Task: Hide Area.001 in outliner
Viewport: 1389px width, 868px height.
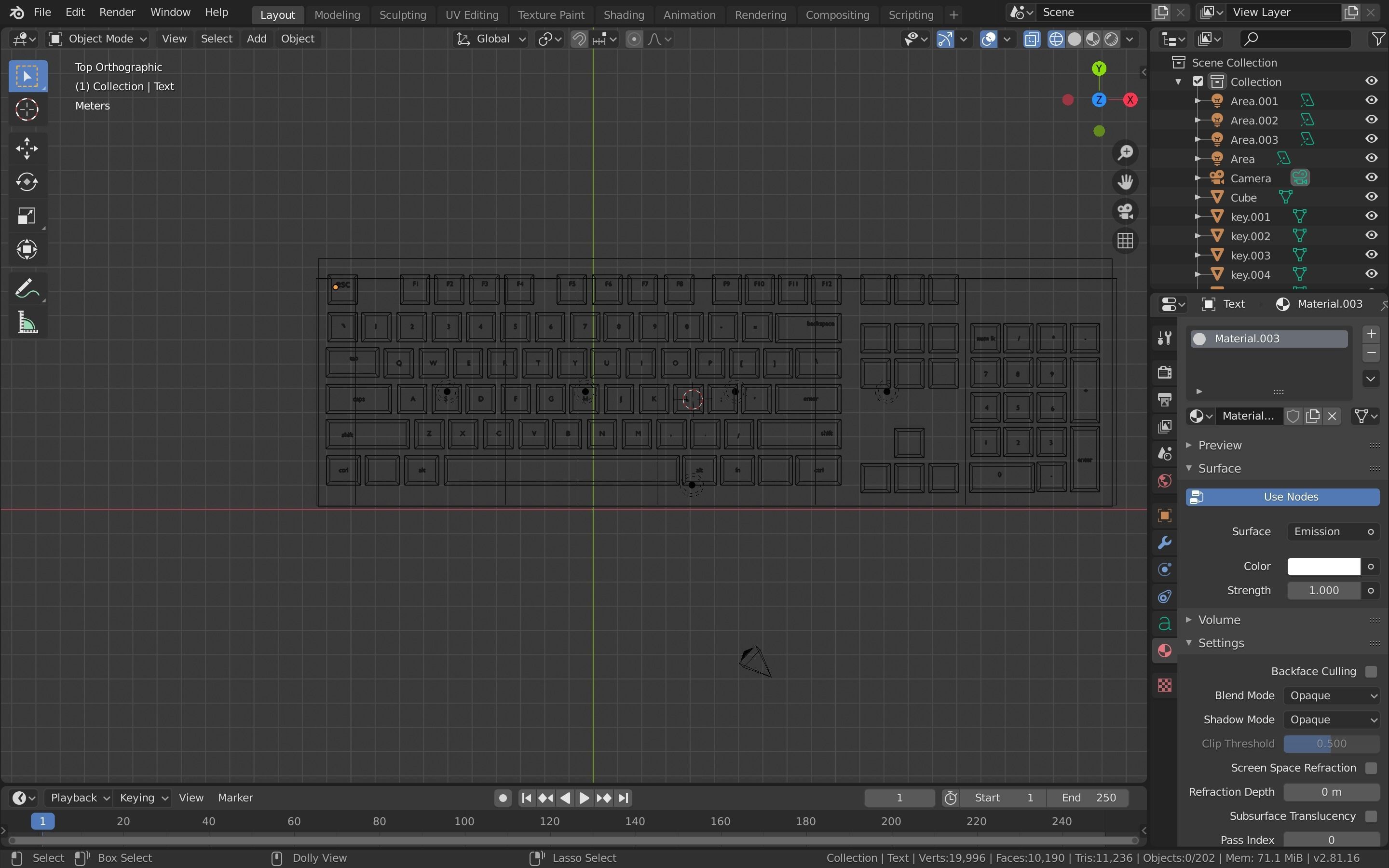Action: click(1371, 100)
